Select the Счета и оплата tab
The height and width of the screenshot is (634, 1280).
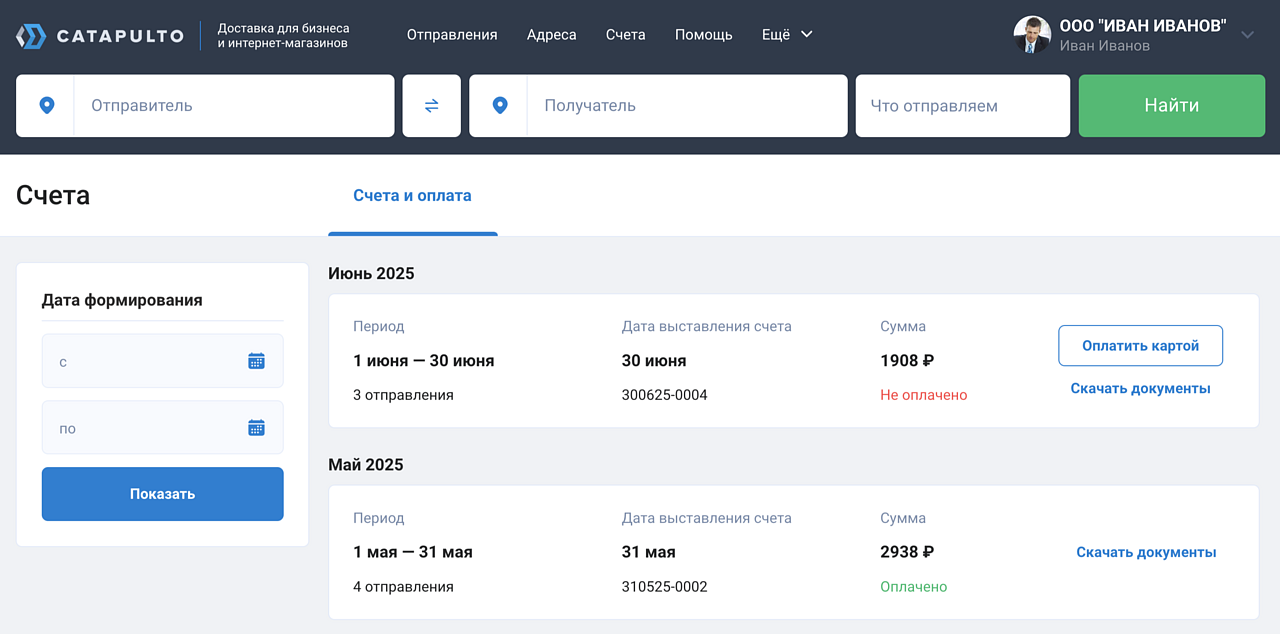point(412,196)
